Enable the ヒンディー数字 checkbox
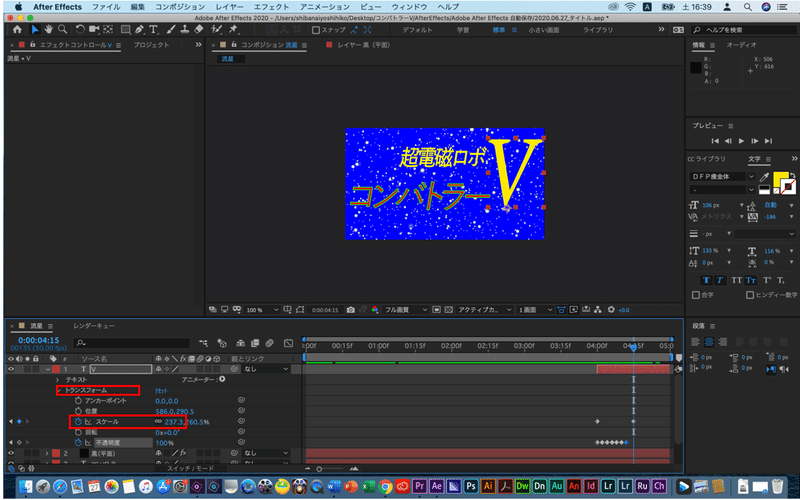 tap(749, 295)
